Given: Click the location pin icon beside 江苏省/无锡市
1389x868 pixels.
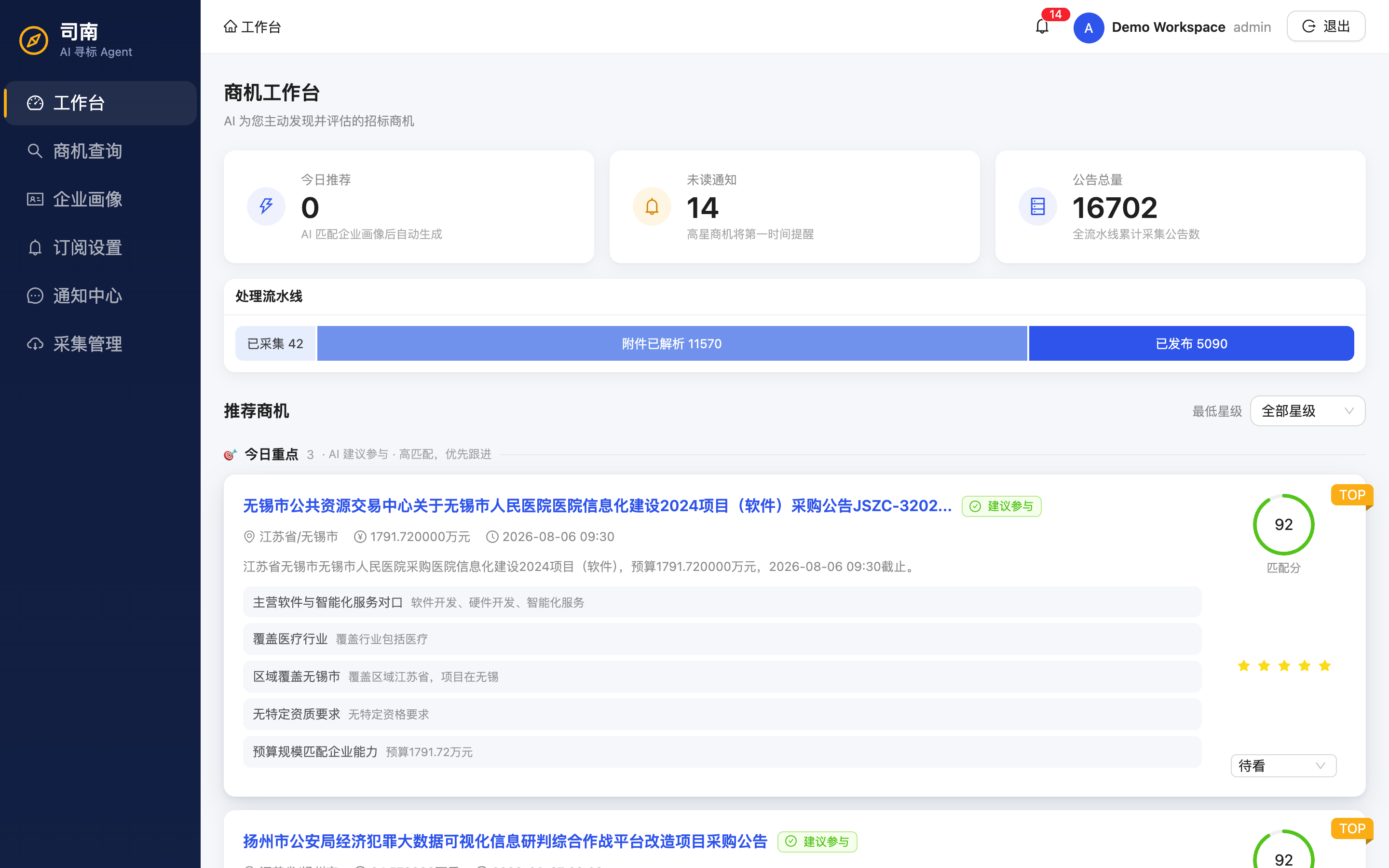Looking at the screenshot, I should (x=249, y=537).
